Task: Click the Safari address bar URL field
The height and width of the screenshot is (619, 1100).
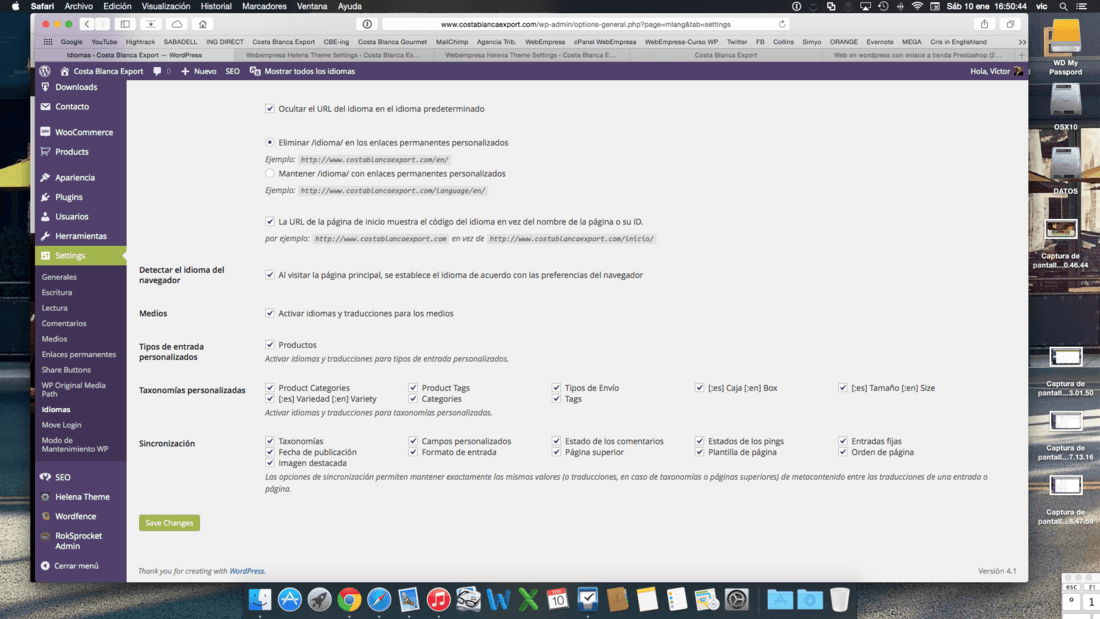Action: click(585, 24)
